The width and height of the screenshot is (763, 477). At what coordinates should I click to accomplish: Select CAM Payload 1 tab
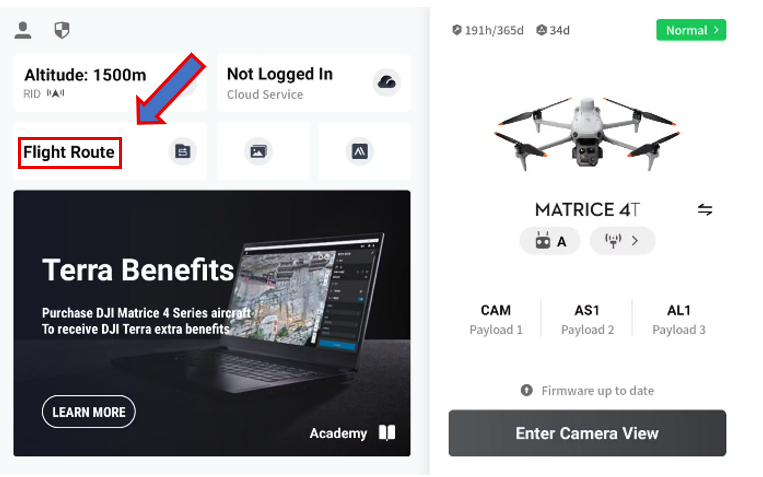496,319
